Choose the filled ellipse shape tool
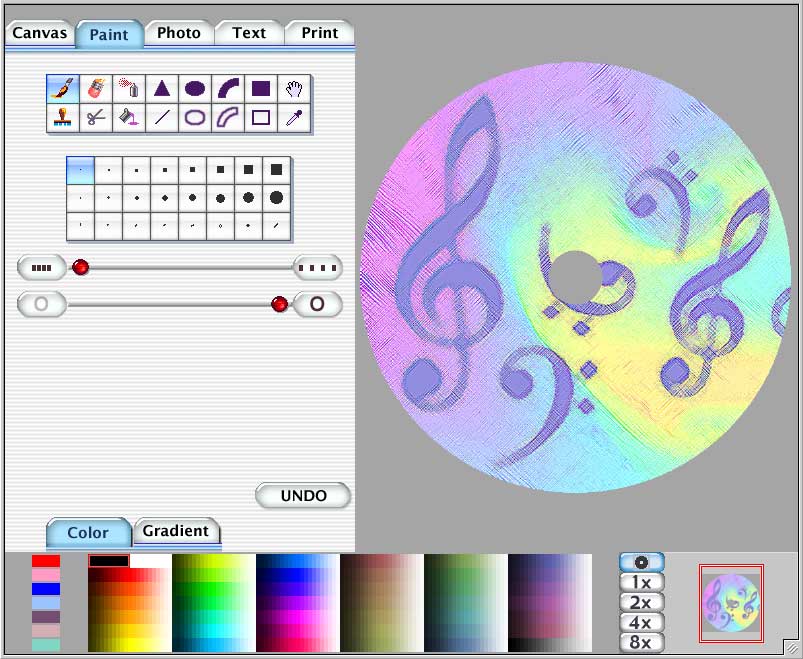Screen dimensions: 803x659 195,89
